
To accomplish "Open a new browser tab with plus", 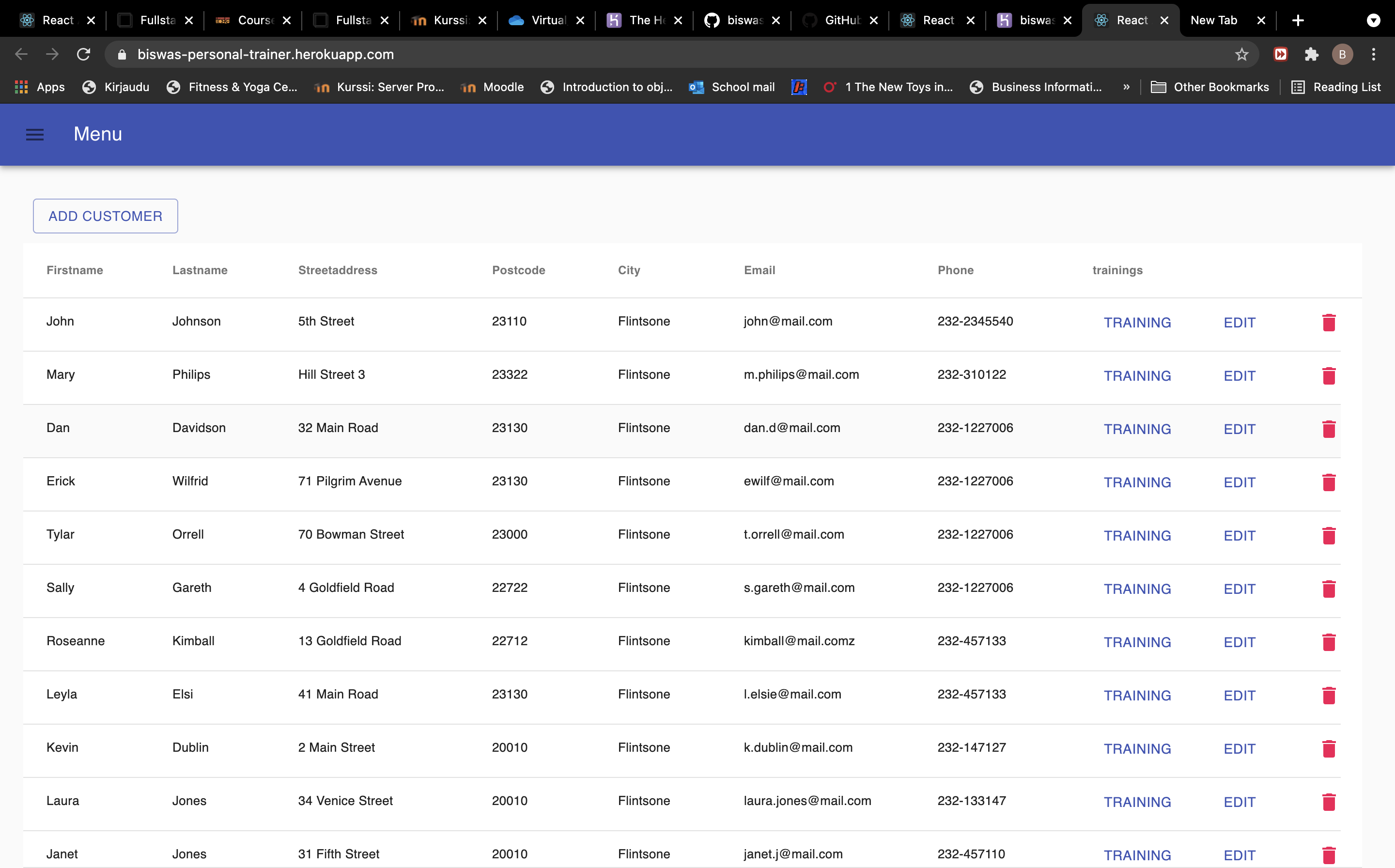I will [x=1298, y=21].
